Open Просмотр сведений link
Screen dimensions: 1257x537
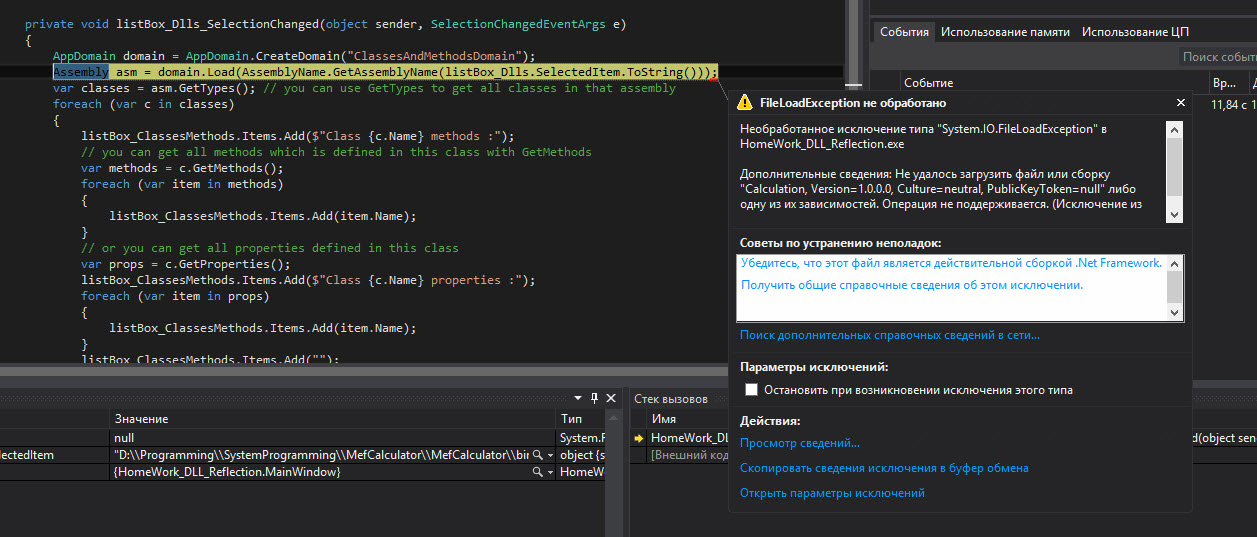tap(799, 443)
